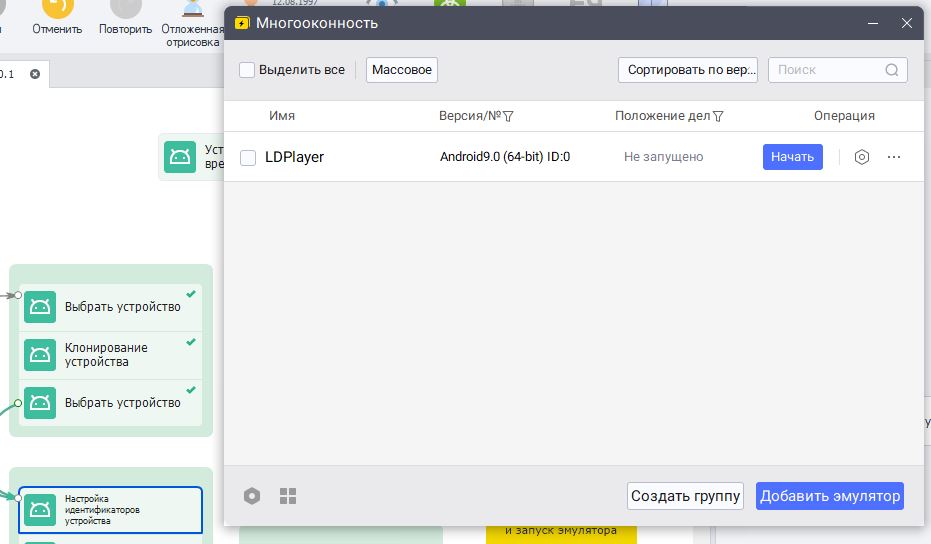Click the 'Массовое' button
The width and height of the screenshot is (931, 544).
click(402, 70)
